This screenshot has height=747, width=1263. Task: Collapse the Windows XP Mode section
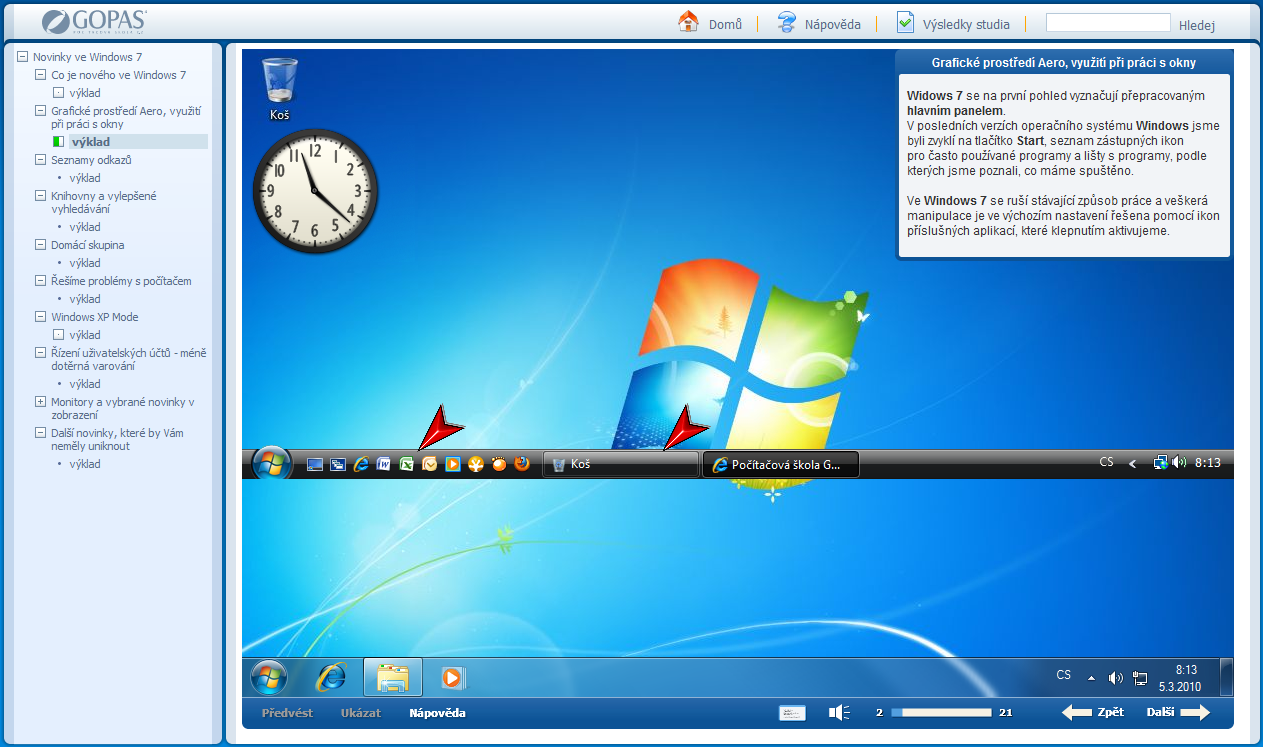pyautogui.click(x=40, y=317)
